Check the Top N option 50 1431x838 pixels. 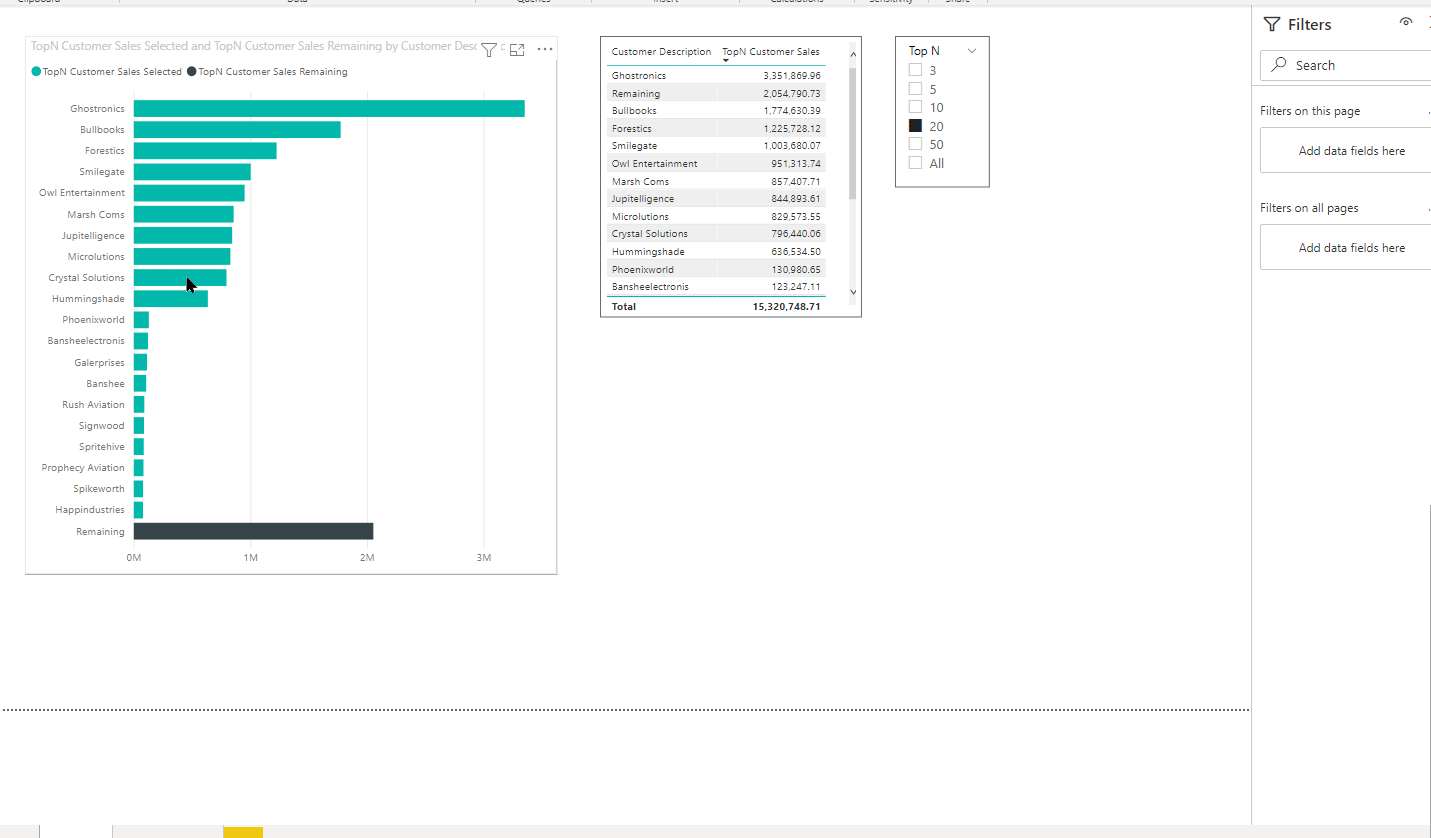click(915, 144)
